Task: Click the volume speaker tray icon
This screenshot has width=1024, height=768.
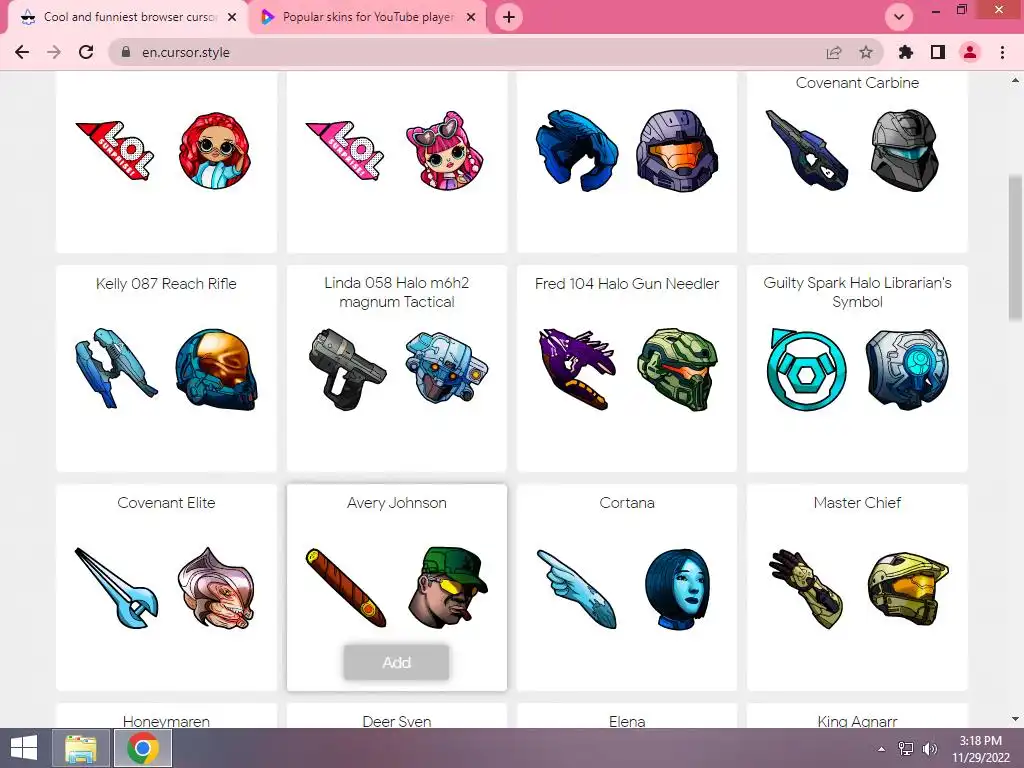Action: click(930, 749)
